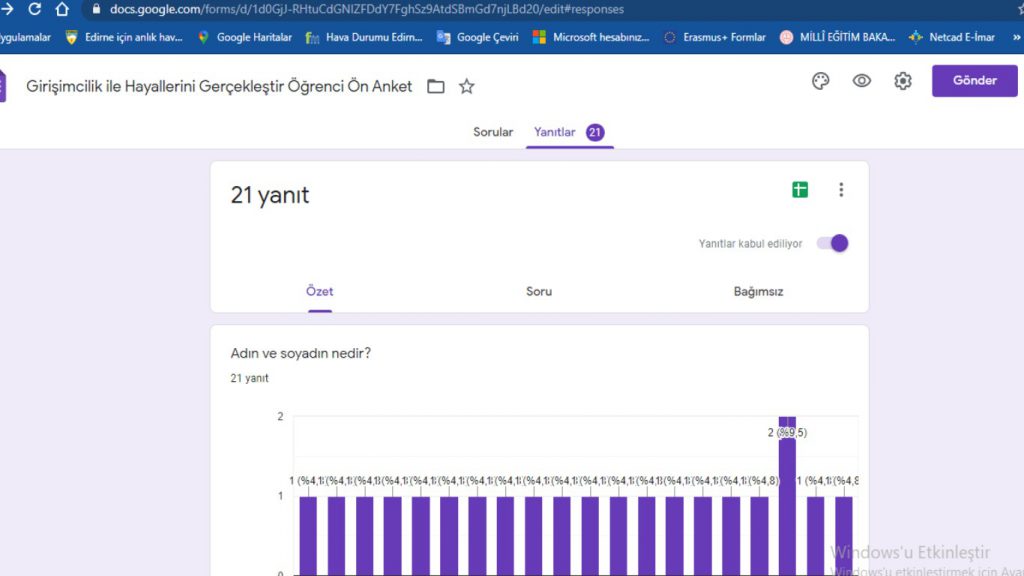Open the three-dot responses options menu
Screen dimensions: 1024x576
pyautogui.click(x=841, y=190)
